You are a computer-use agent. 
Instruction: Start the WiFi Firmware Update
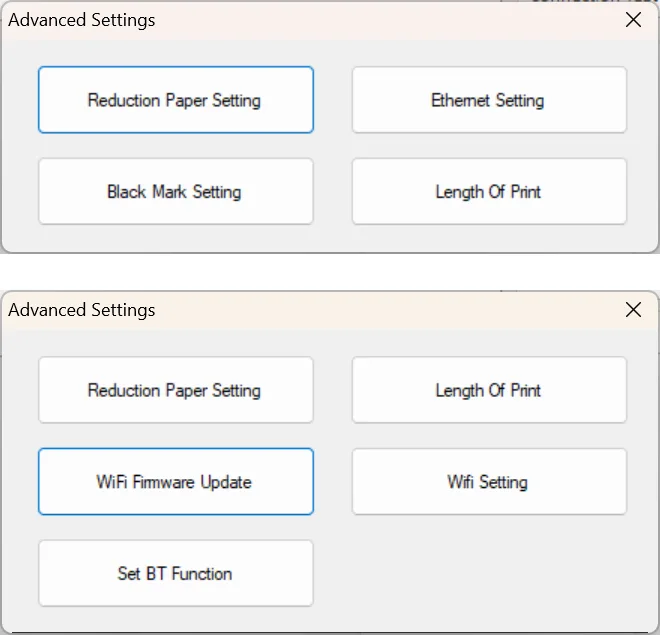[x=175, y=482]
